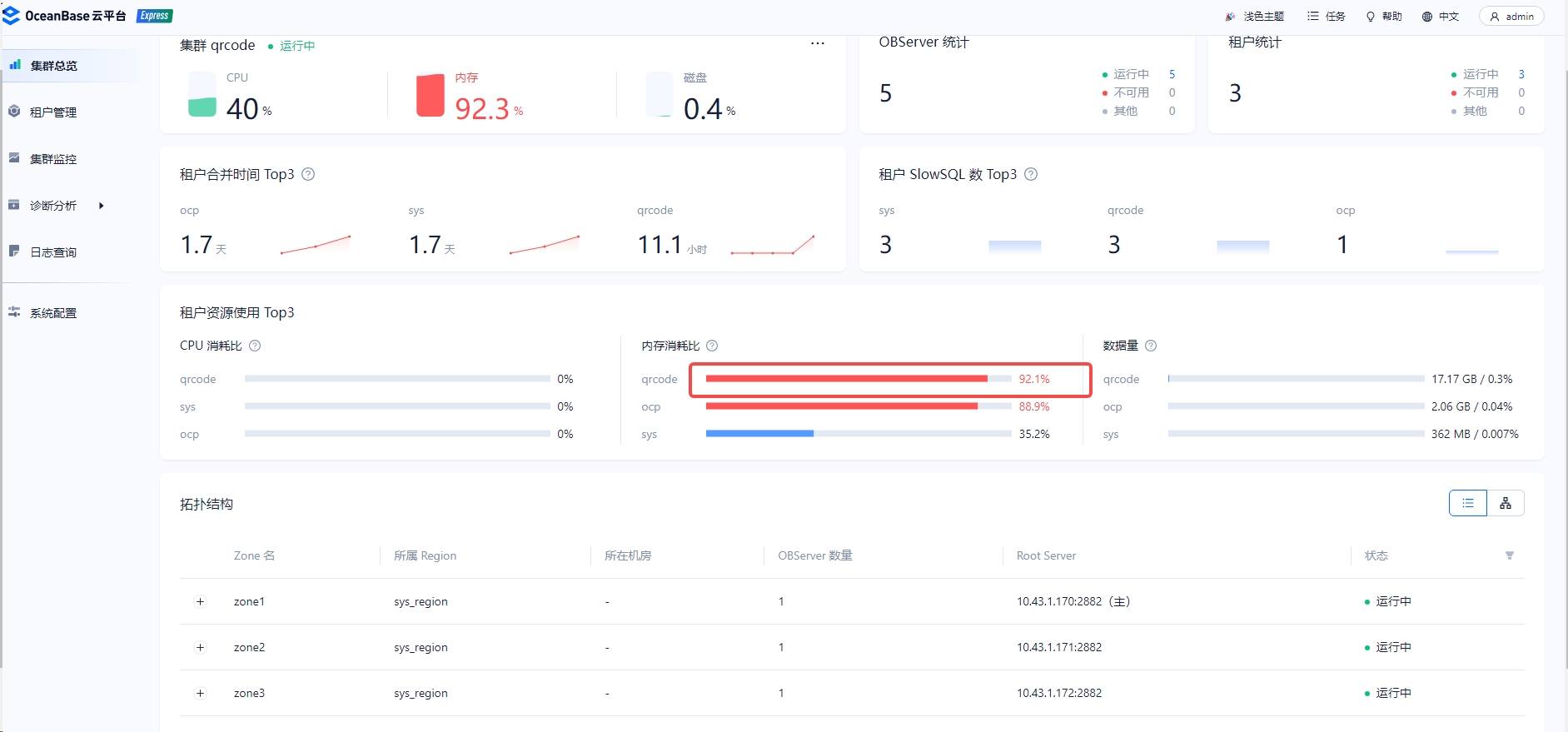Click ocp memory consumption bar 88.9%
Viewport: 1568px width, 732px height.
tap(859, 406)
